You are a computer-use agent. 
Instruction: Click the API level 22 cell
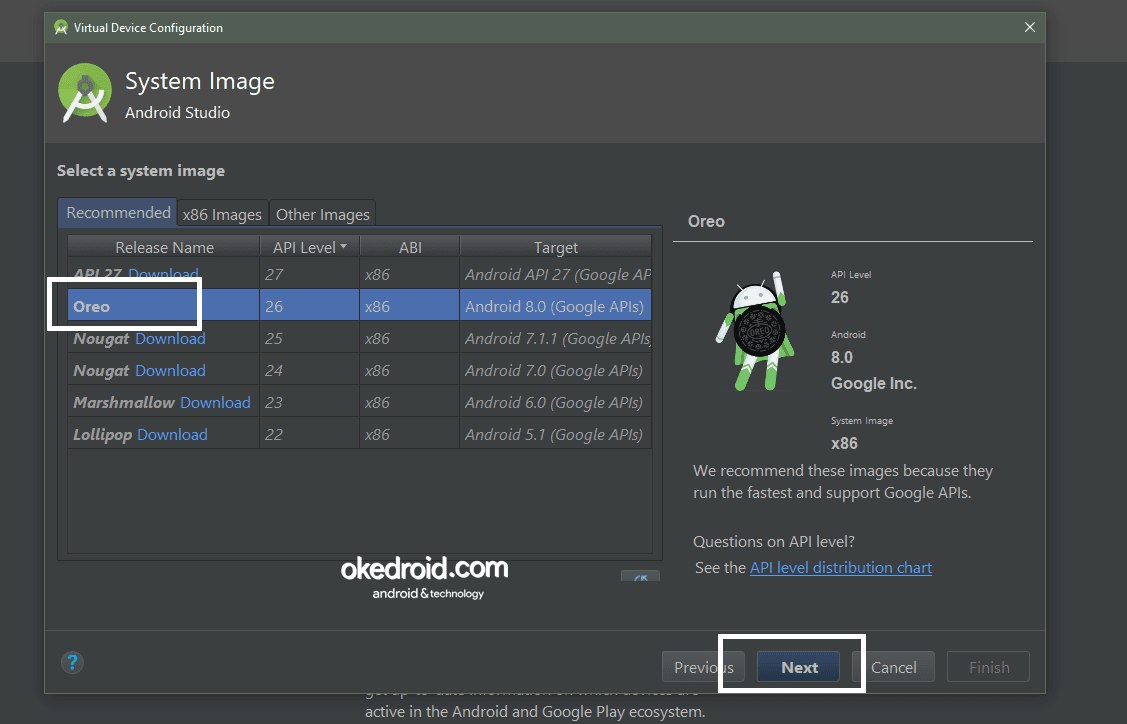point(309,434)
